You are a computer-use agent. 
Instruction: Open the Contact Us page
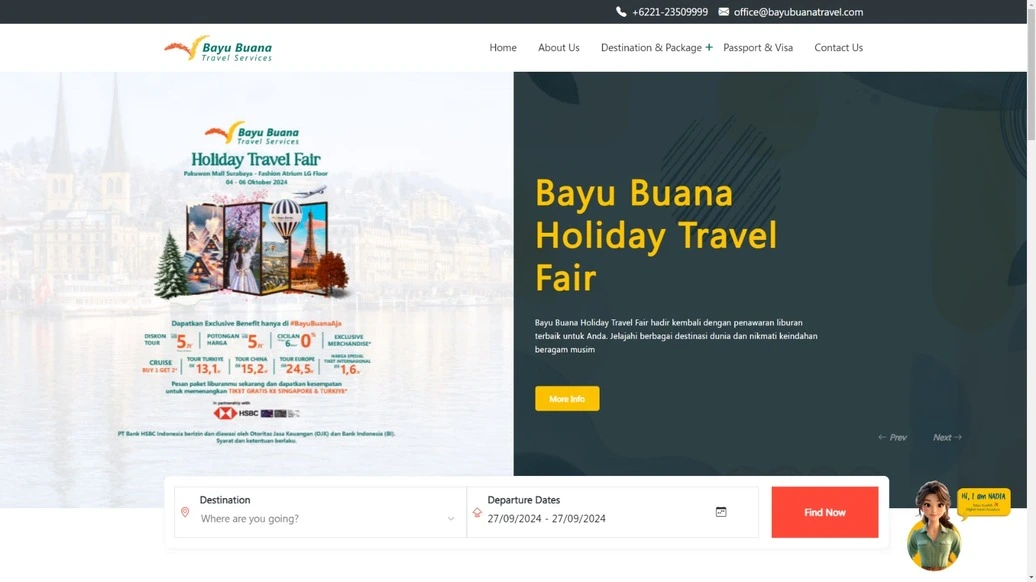click(x=838, y=47)
